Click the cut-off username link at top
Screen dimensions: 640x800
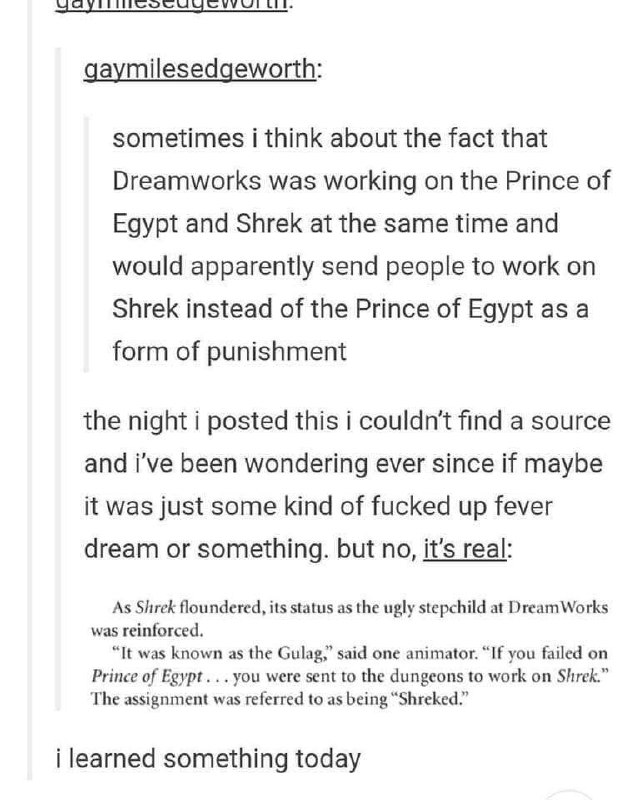[x=171, y=7]
